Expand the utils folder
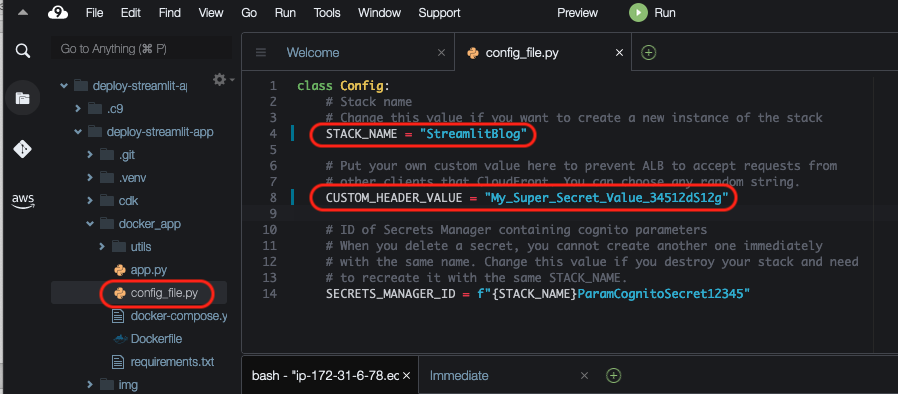 pos(102,247)
